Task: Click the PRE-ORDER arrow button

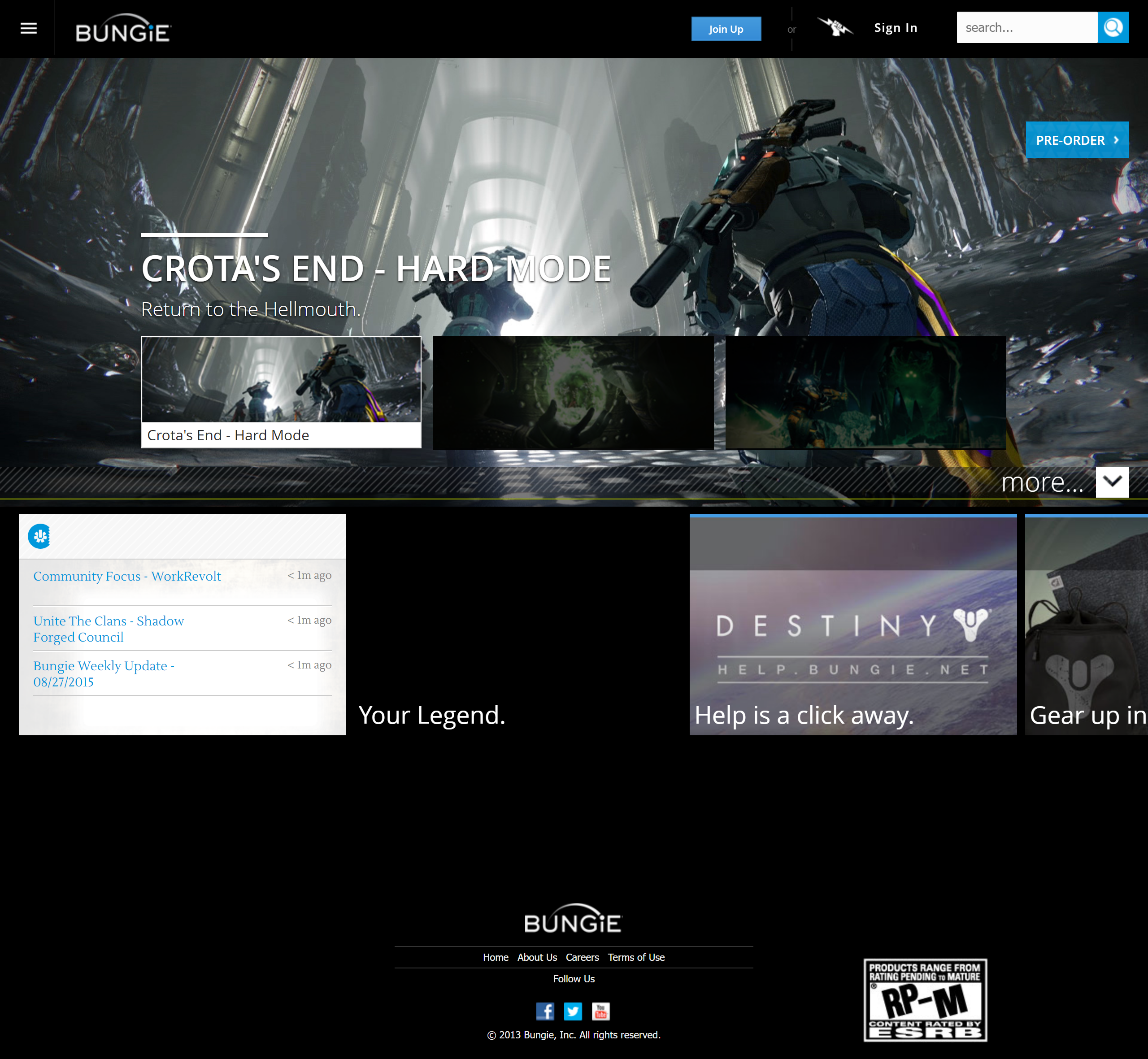Action: coord(1077,140)
